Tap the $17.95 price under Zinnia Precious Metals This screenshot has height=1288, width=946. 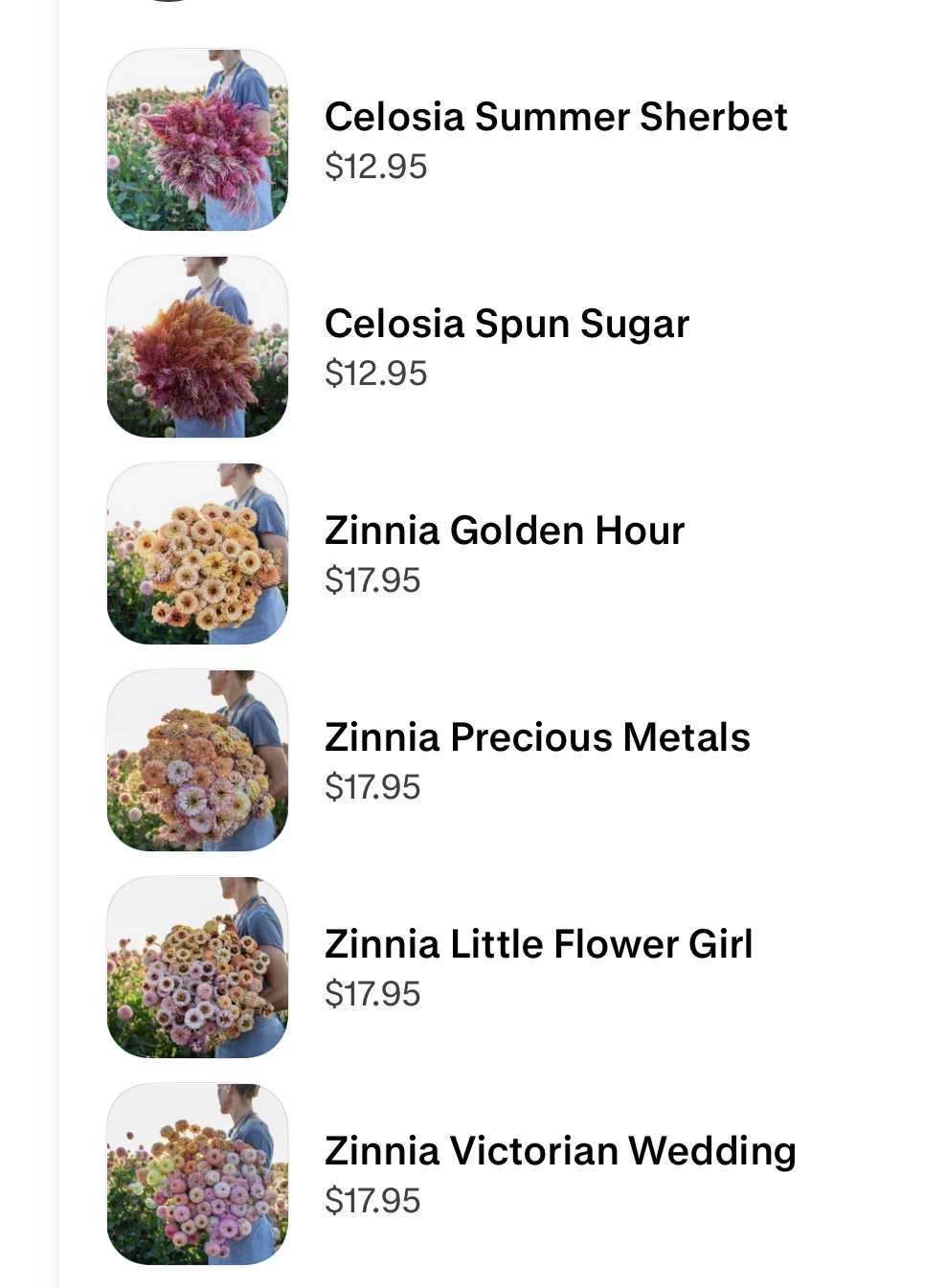(x=372, y=787)
